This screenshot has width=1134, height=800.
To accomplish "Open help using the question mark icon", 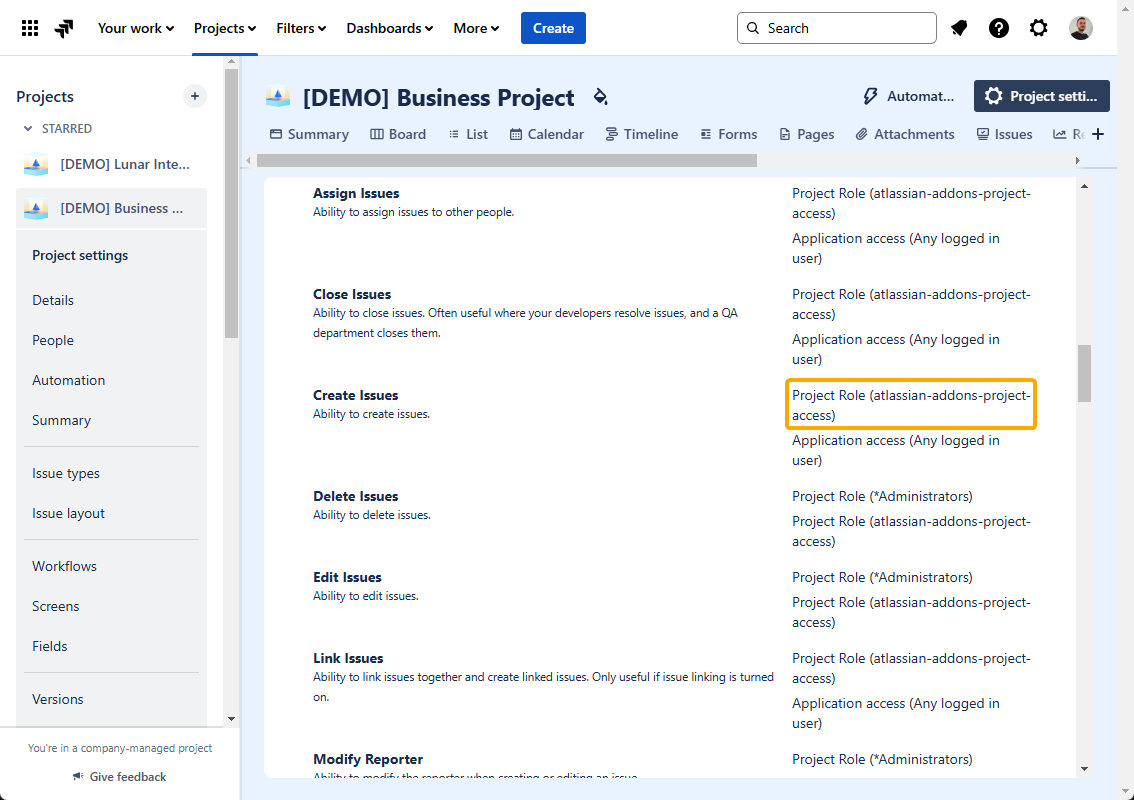I will [x=999, y=27].
